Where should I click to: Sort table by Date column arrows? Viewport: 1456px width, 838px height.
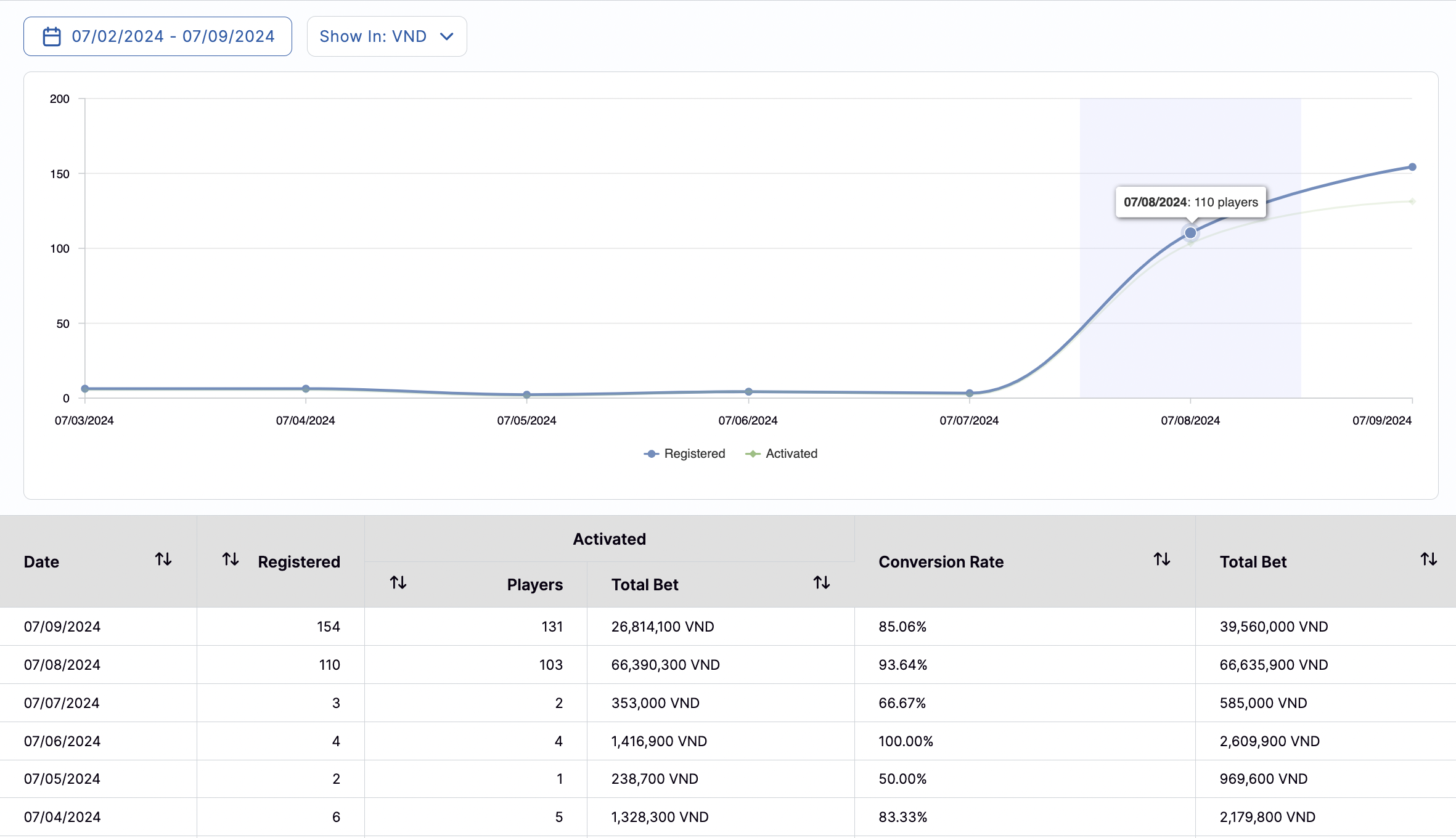163,559
